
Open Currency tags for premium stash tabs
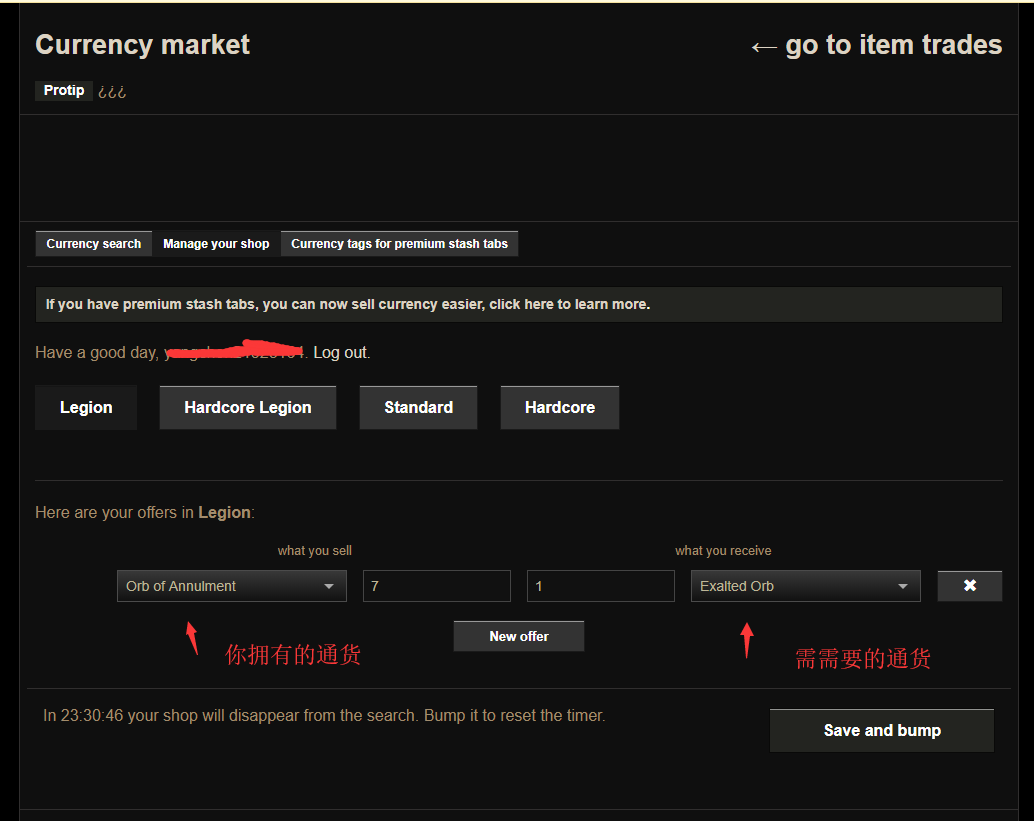point(399,244)
